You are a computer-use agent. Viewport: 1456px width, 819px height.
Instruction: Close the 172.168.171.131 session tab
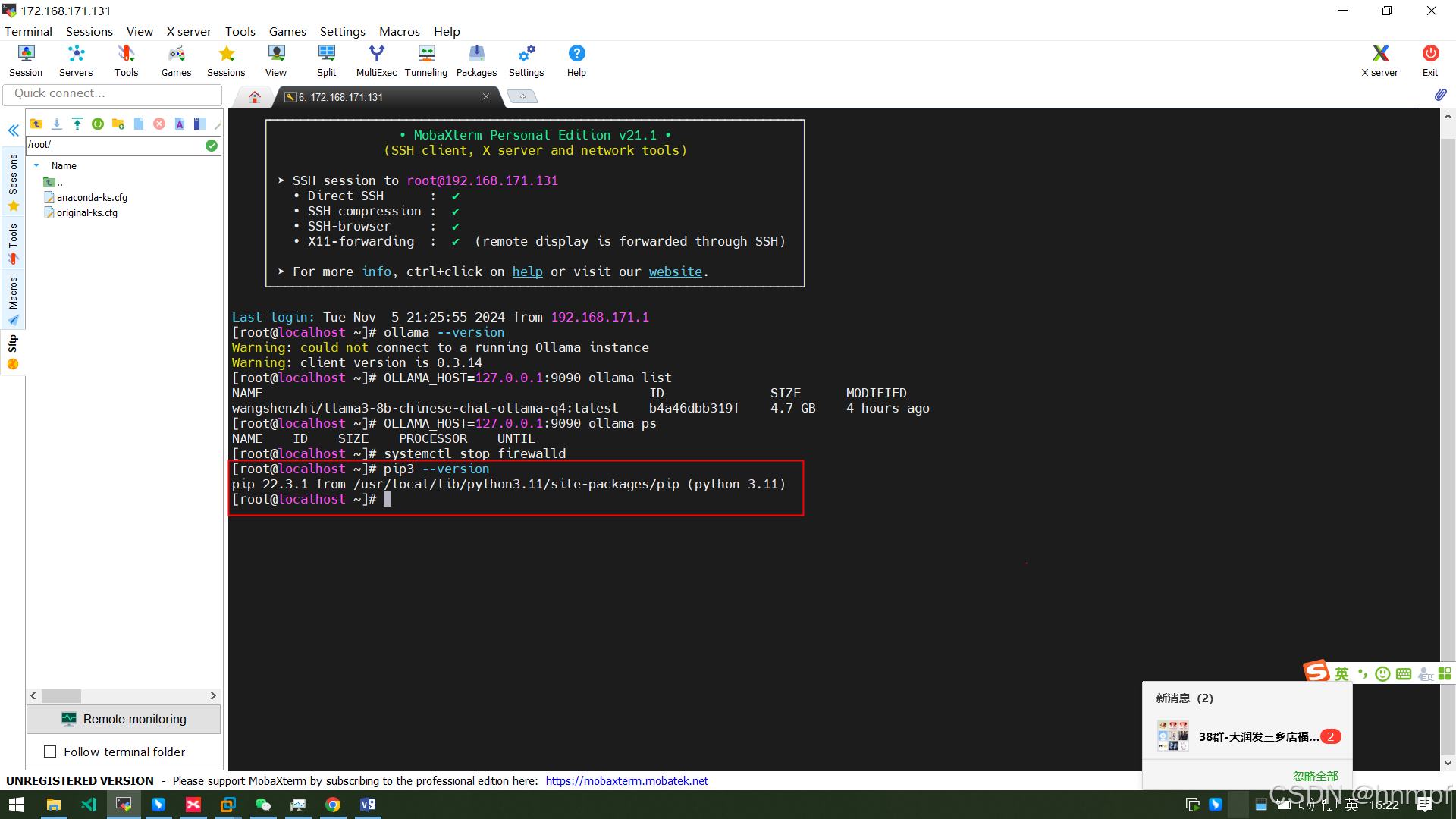pyautogui.click(x=486, y=96)
